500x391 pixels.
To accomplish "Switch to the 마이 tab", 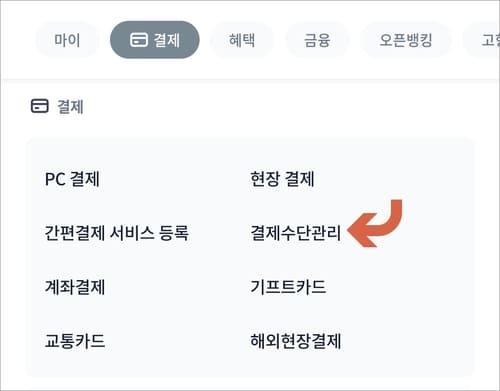I will pos(67,40).
